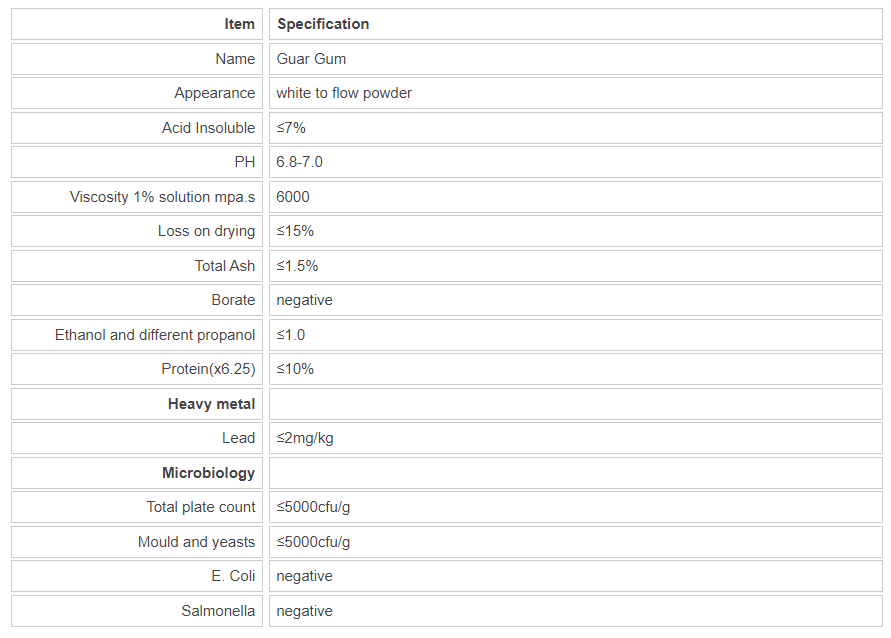The image size is (891, 638).
Task: Click the 'Specification' header cell
Action: click(x=323, y=24)
